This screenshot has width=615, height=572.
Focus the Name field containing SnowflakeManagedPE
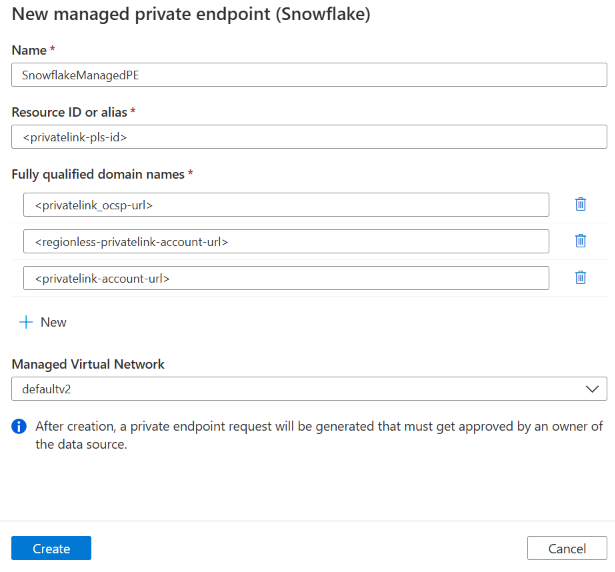pos(309,75)
